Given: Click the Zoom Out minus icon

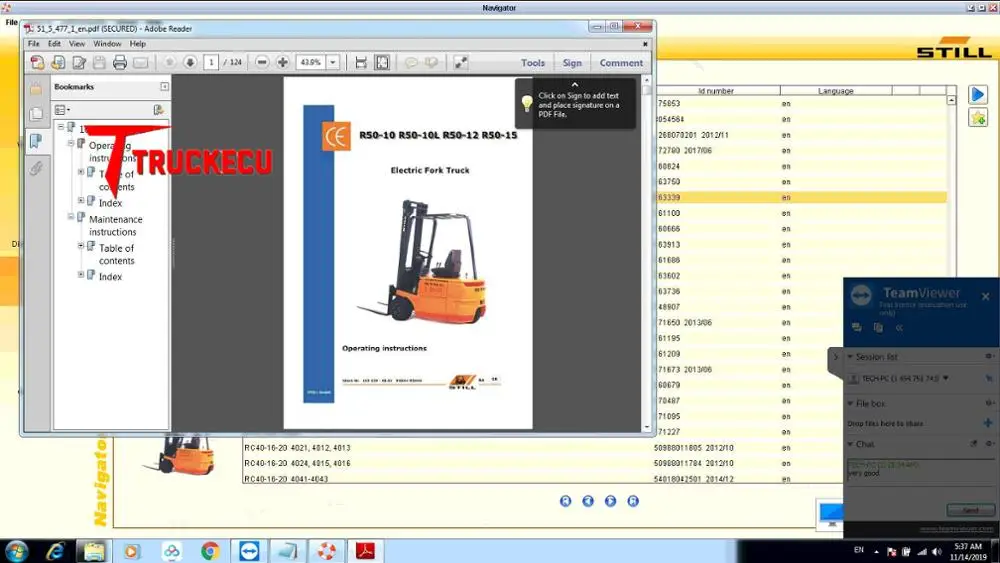Looking at the screenshot, I should [x=261, y=62].
